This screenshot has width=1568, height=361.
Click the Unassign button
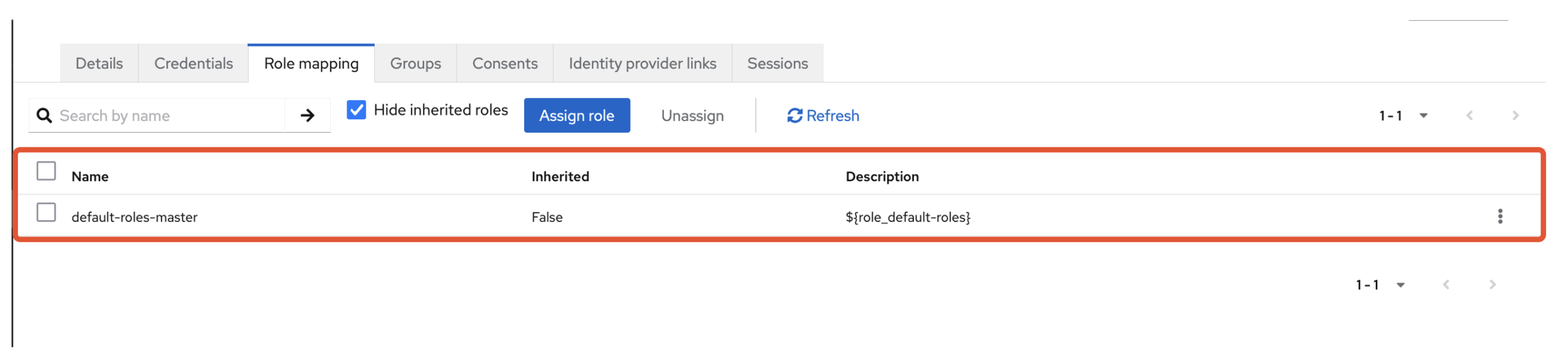click(692, 116)
